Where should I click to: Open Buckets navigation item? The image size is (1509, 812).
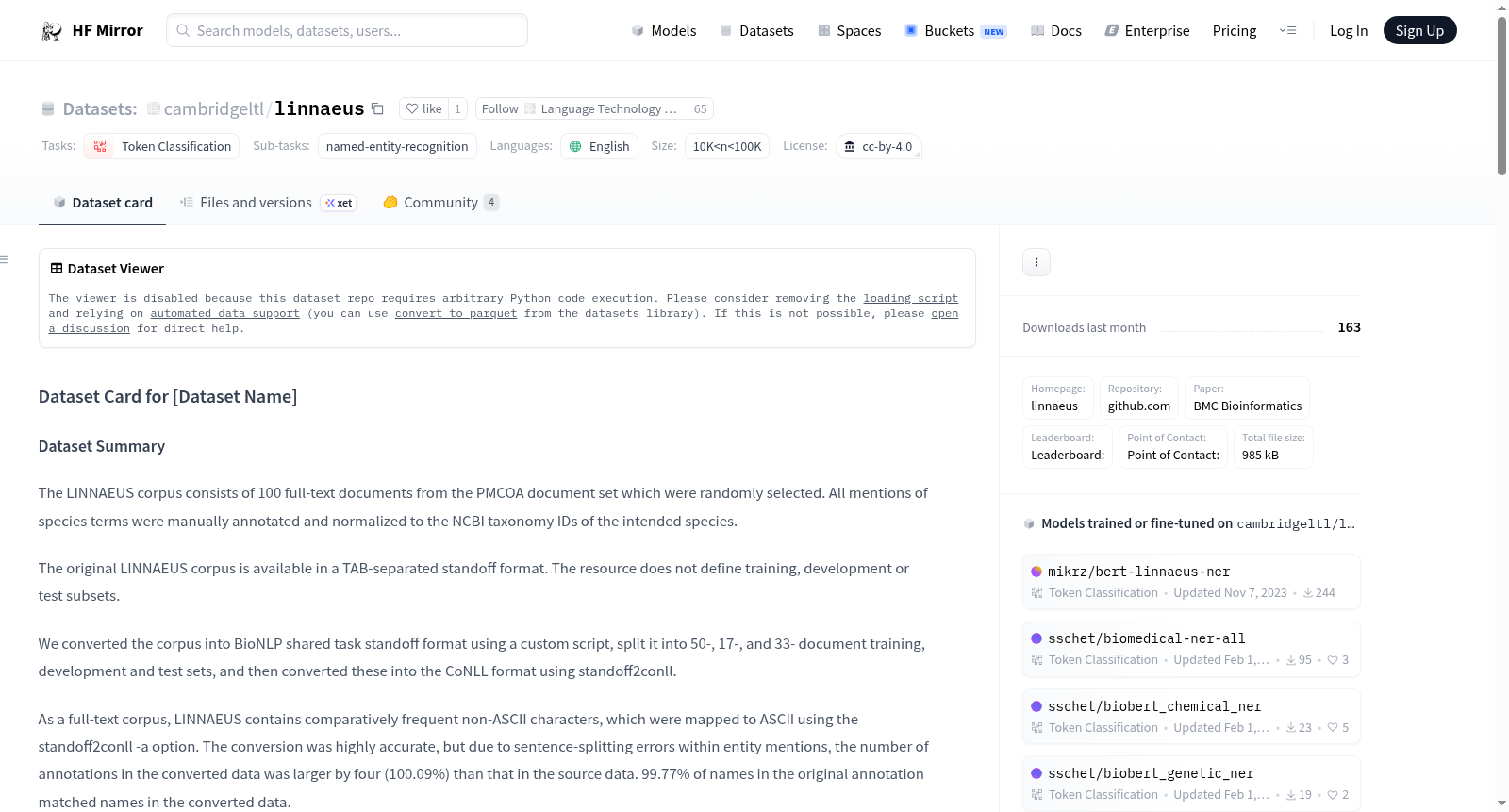tap(955, 31)
